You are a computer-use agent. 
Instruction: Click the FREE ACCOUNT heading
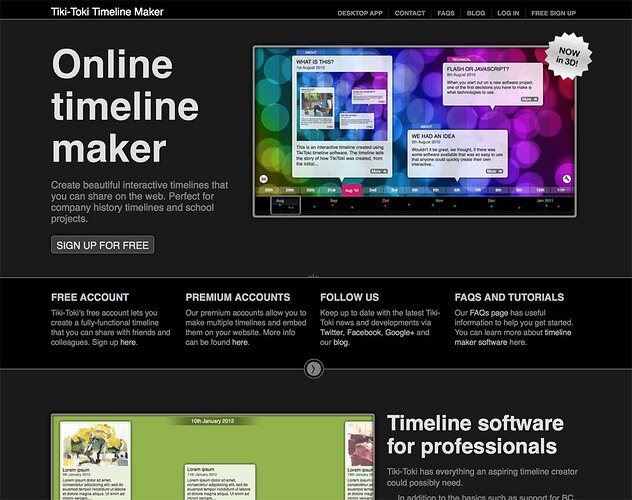click(90, 297)
